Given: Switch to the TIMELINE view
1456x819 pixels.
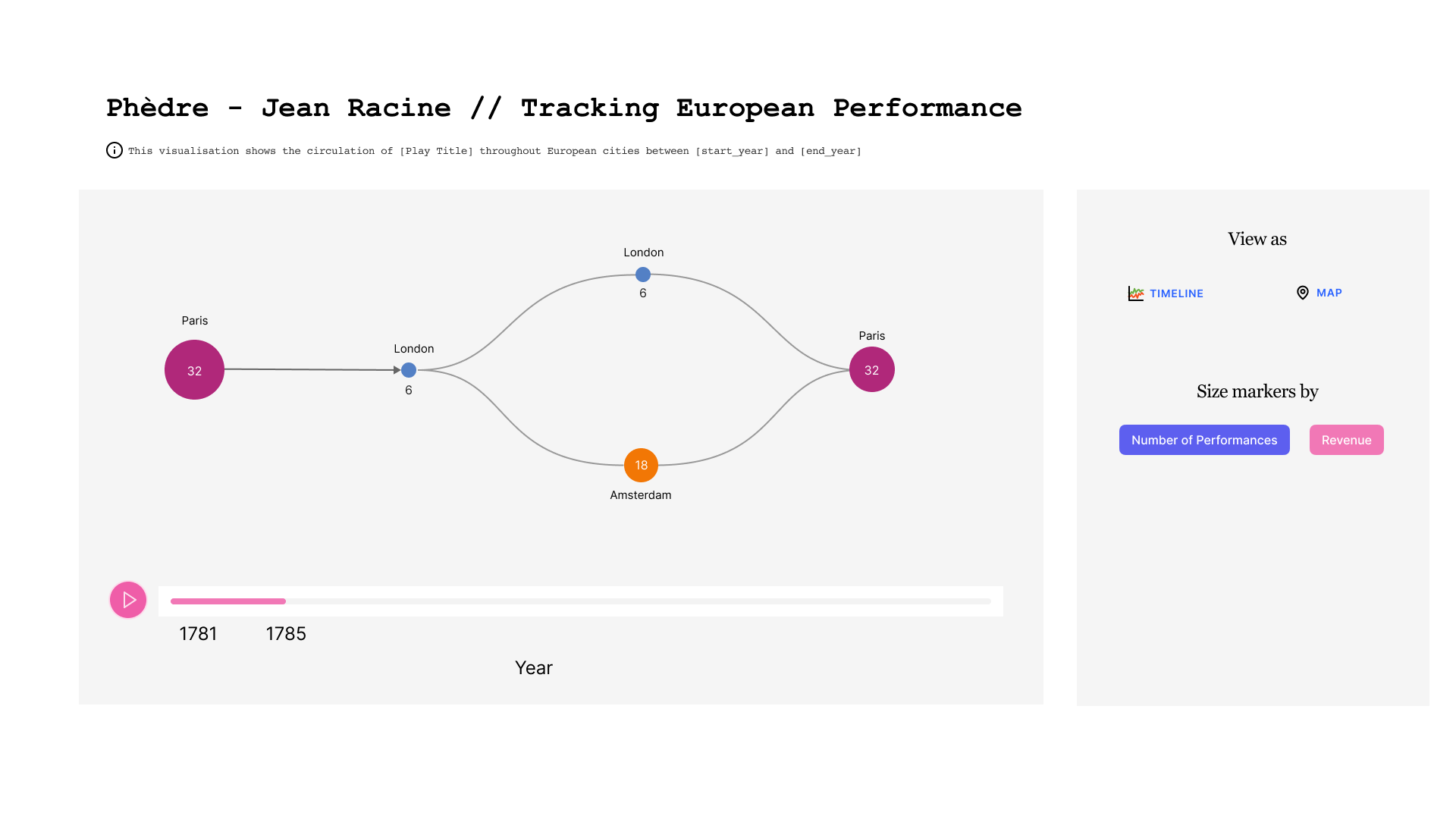Looking at the screenshot, I should click(1175, 293).
